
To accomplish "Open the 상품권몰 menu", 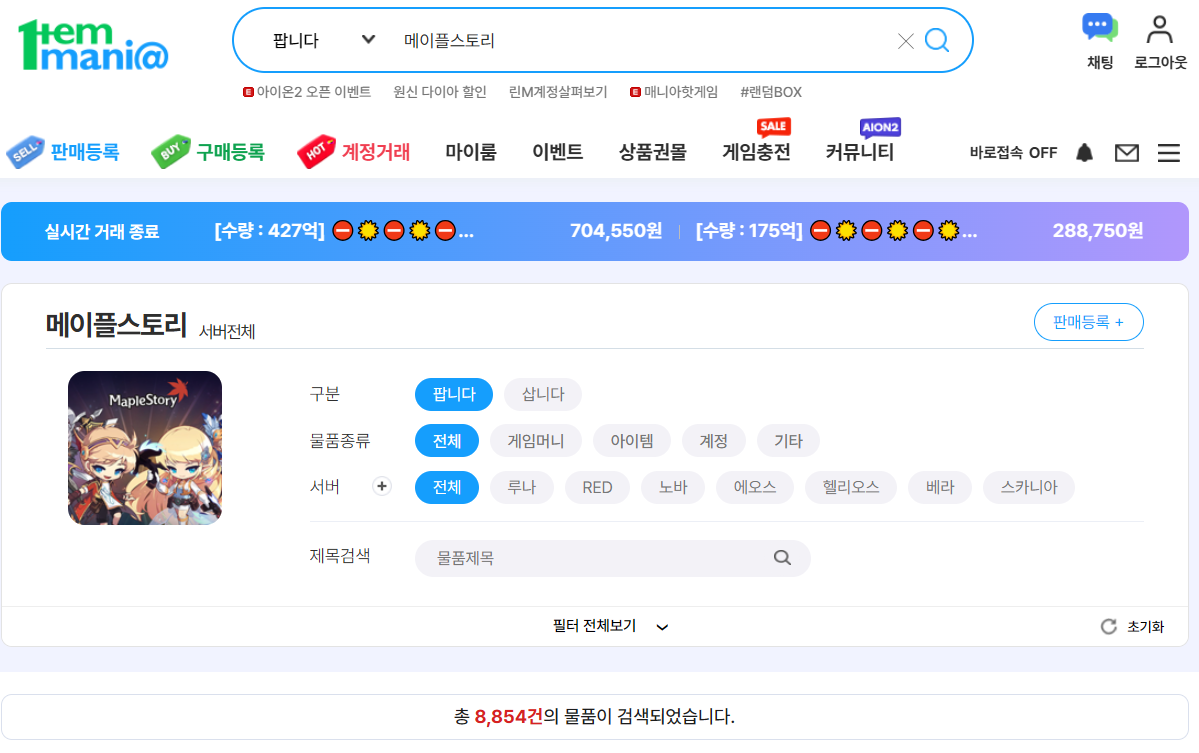I will pos(652,152).
